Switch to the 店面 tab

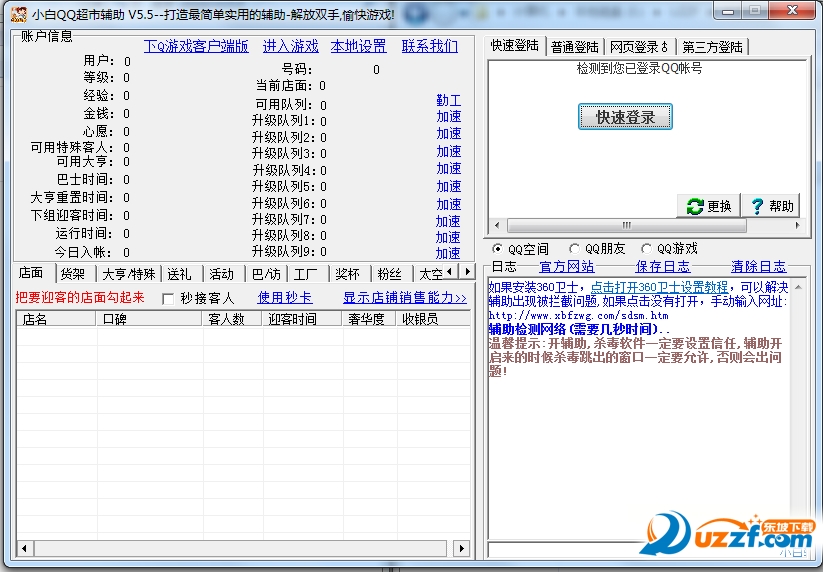(x=31, y=273)
